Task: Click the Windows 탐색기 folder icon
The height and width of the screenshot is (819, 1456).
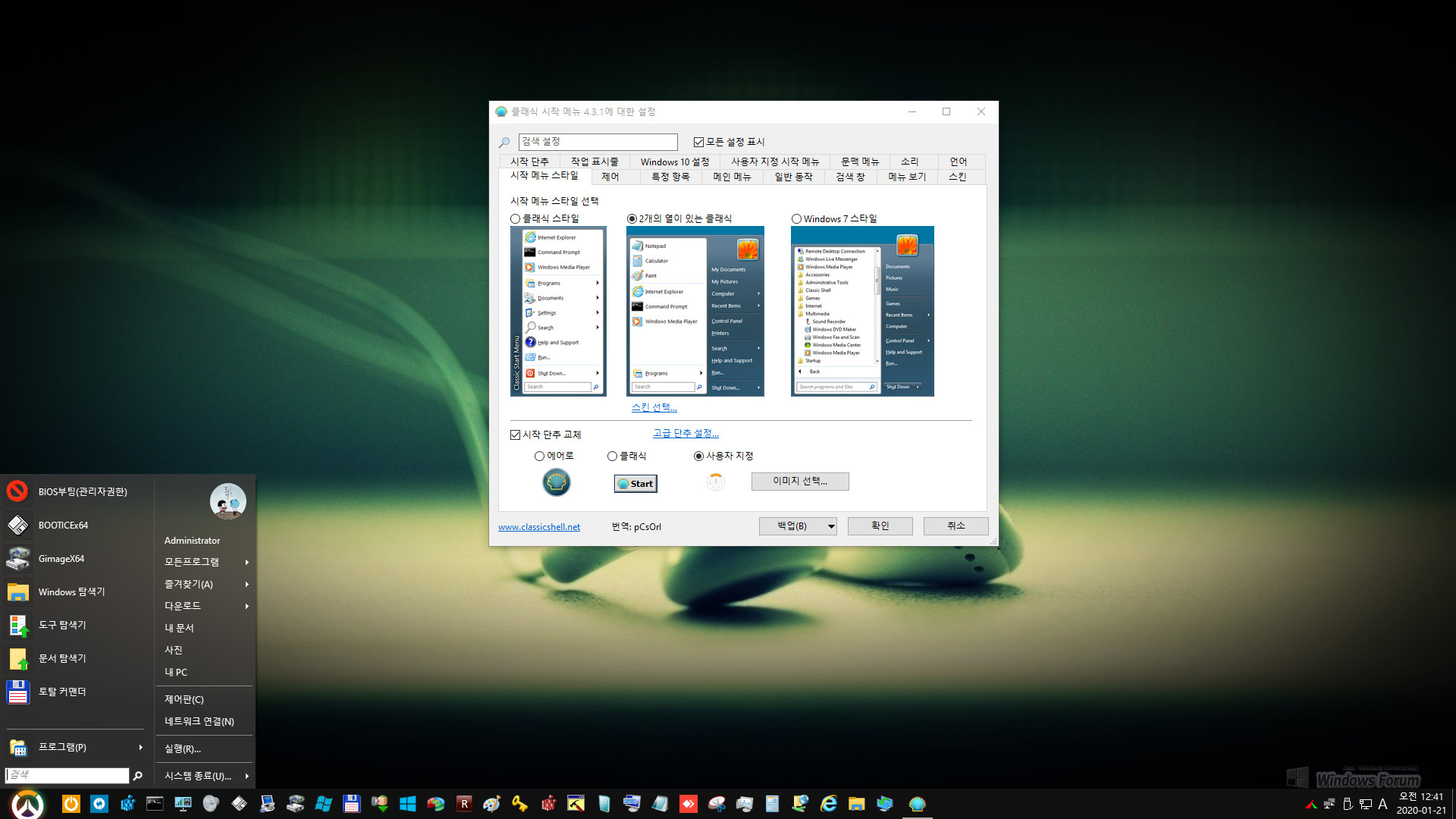Action: (17, 591)
